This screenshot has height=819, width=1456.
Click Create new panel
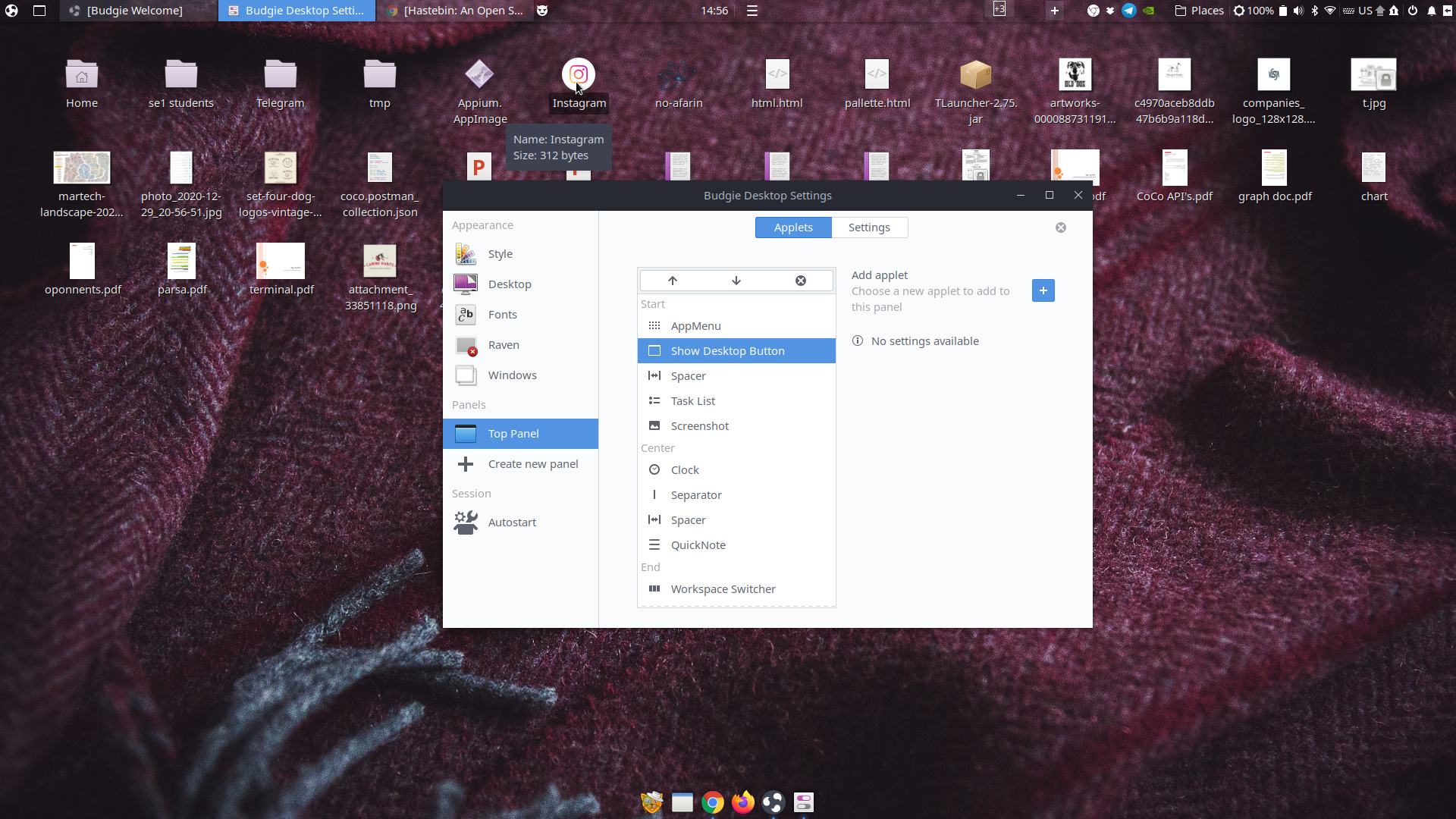tap(520, 464)
